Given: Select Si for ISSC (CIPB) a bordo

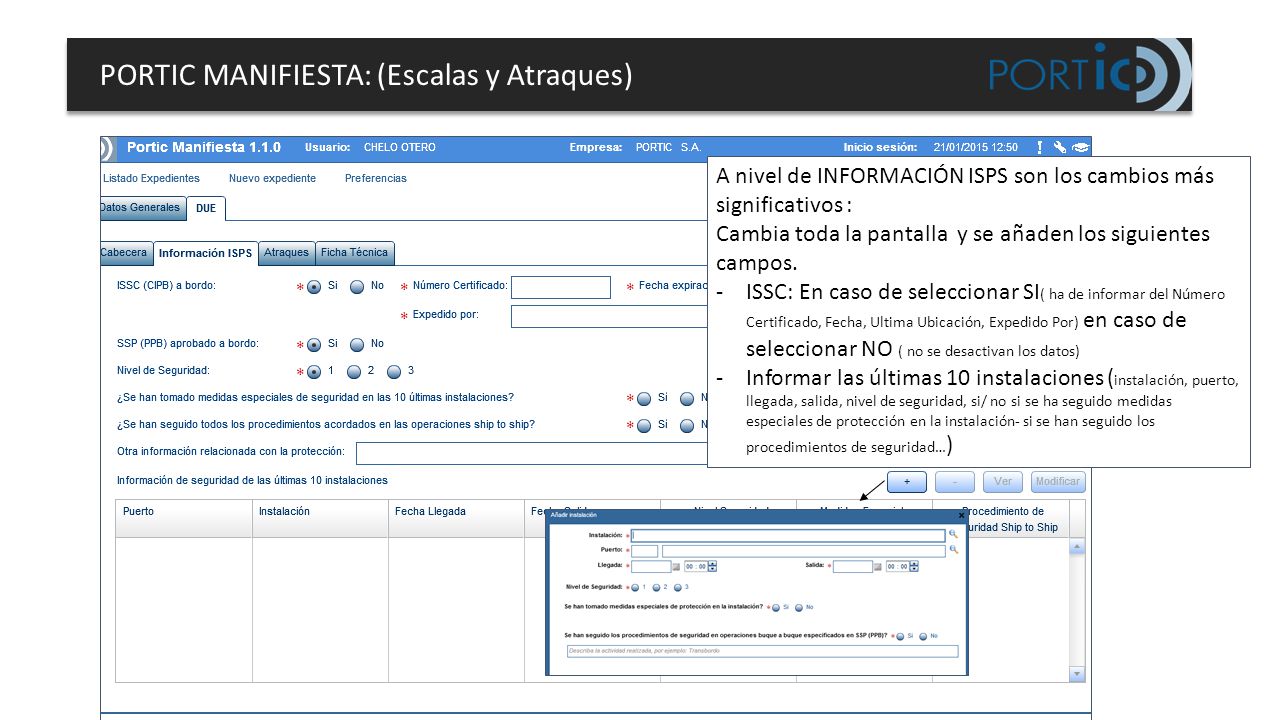Looking at the screenshot, I should [x=314, y=287].
